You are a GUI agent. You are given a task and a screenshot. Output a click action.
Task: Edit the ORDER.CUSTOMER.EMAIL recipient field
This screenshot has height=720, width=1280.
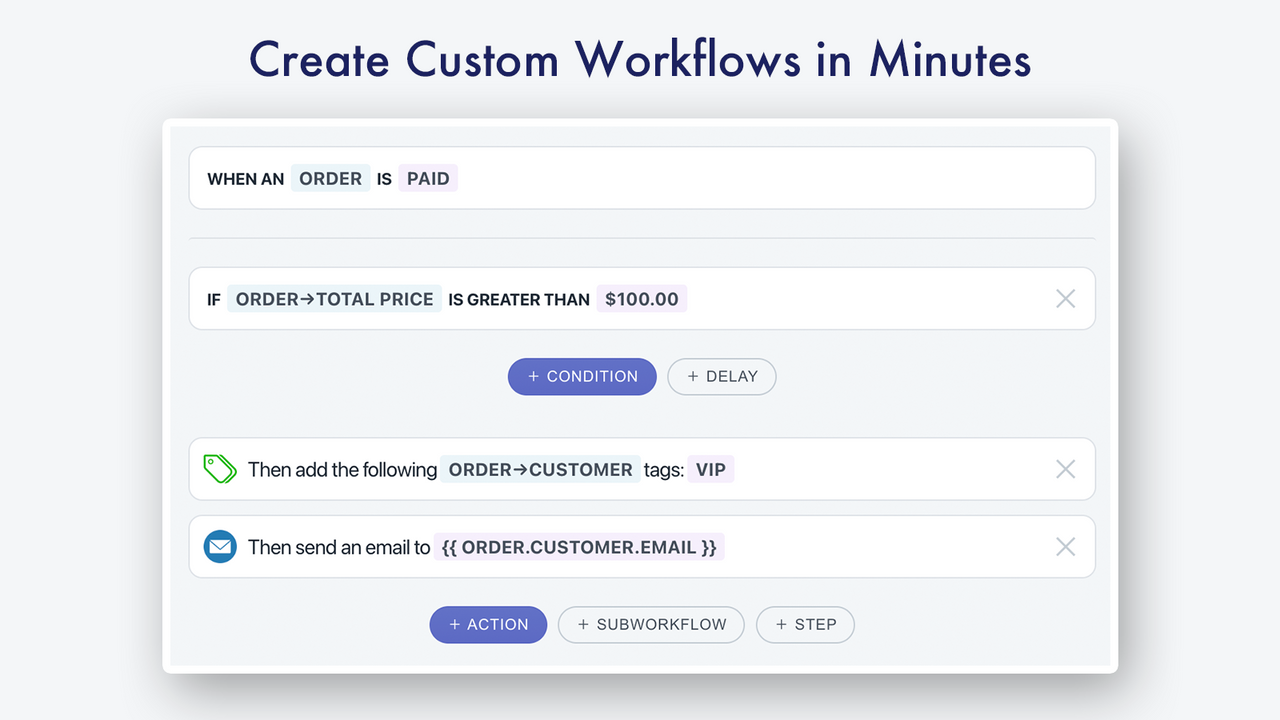coord(579,547)
